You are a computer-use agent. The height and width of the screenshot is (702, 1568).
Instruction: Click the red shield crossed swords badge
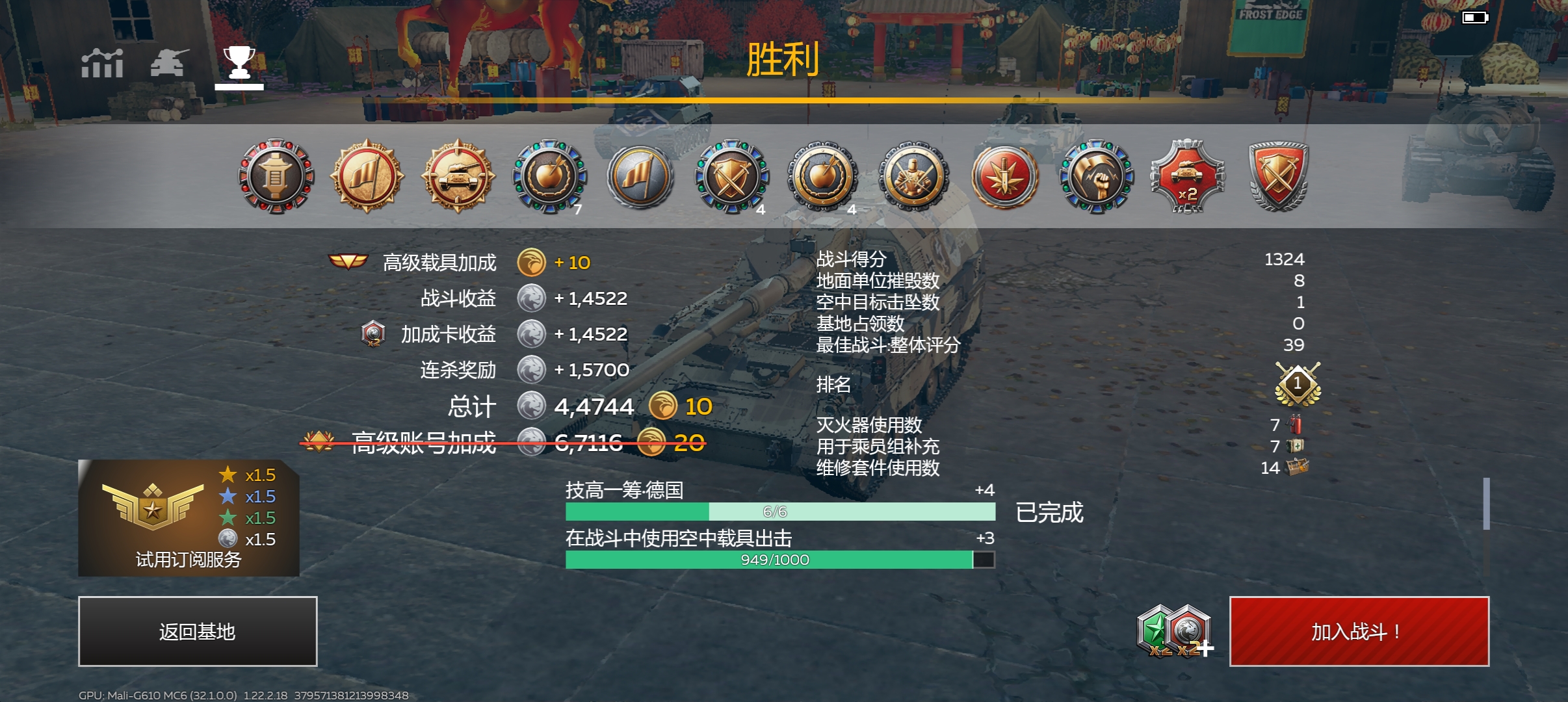pos(1279,176)
